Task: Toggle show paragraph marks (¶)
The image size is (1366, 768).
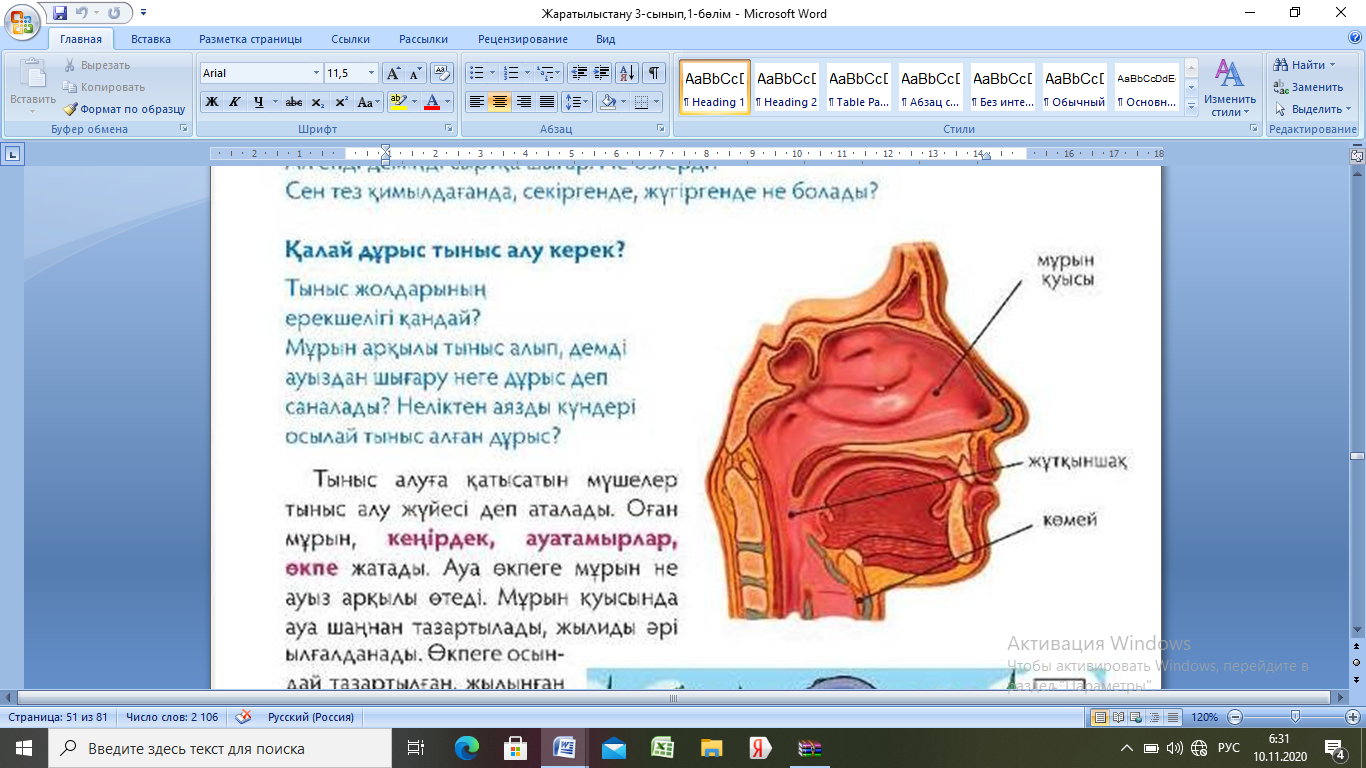Action: click(653, 73)
